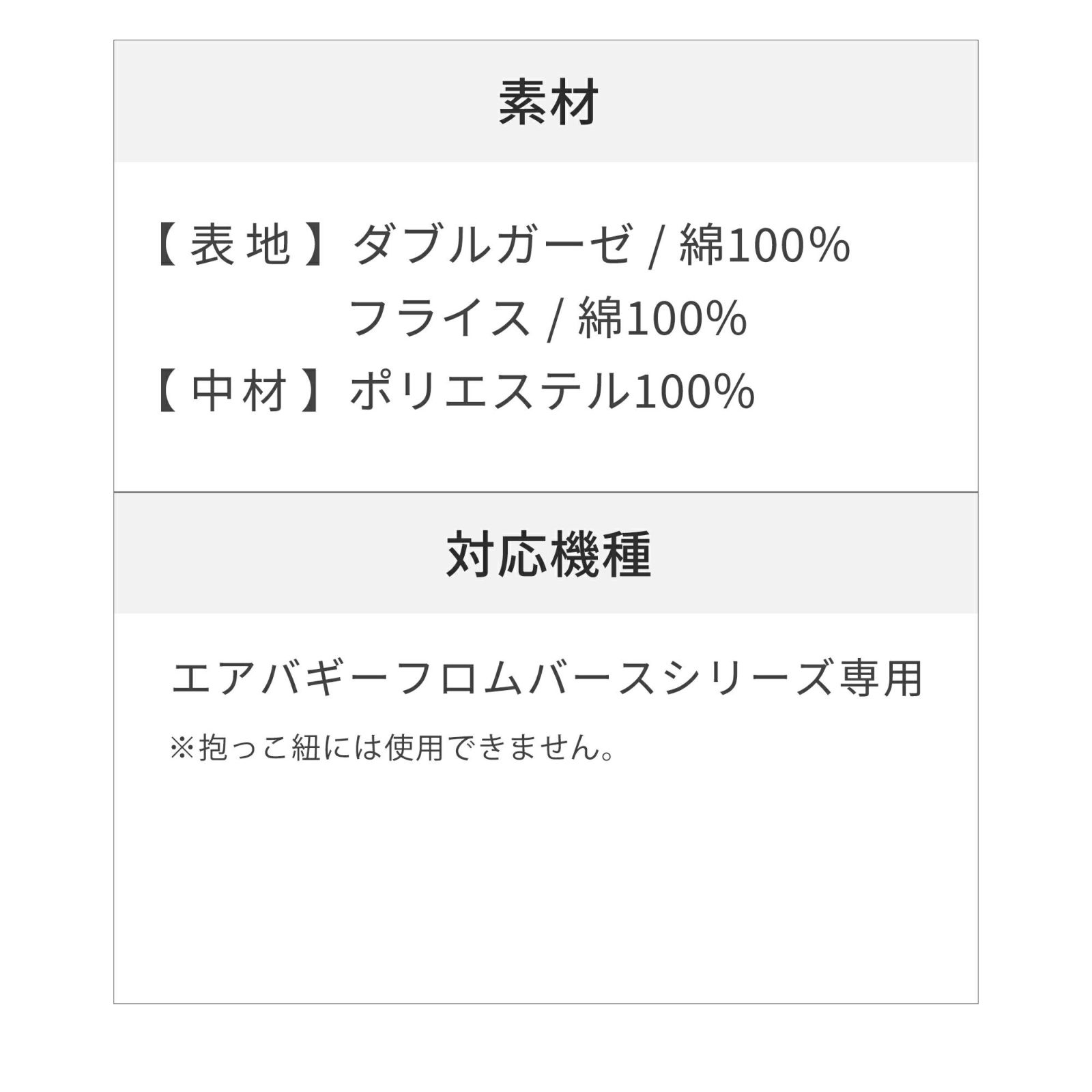Screen dimensions: 1092x1092
Task: Click the ダブルガーゼ text
Action: pos(491,246)
